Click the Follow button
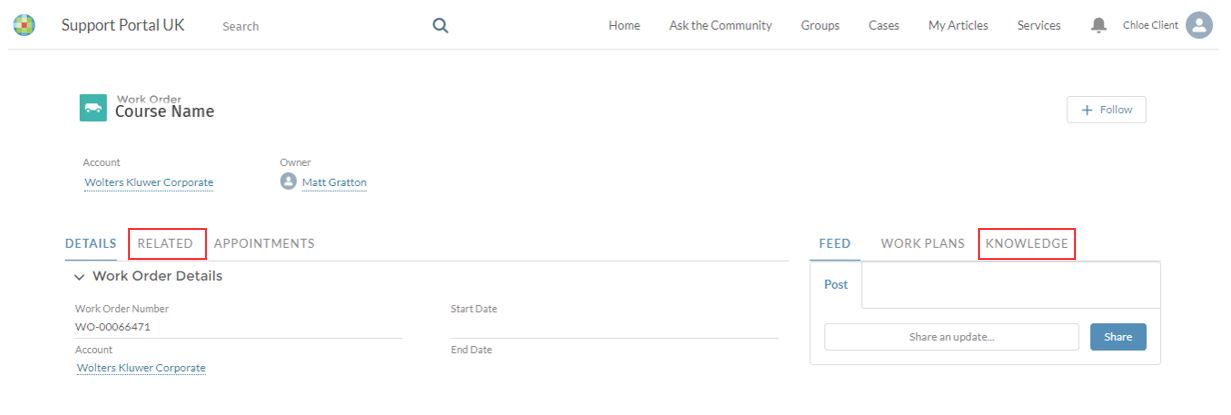 click(x=1106, y=110)
